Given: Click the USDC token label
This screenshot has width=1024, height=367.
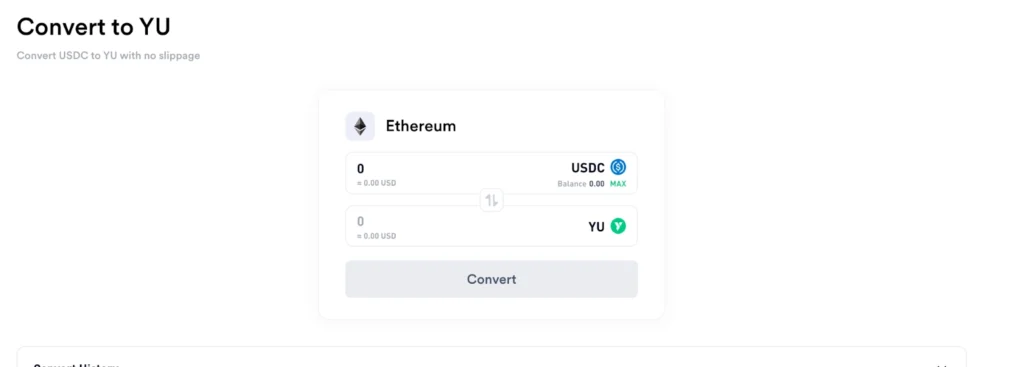Looking at the screenshot, I should coord(588,168).
